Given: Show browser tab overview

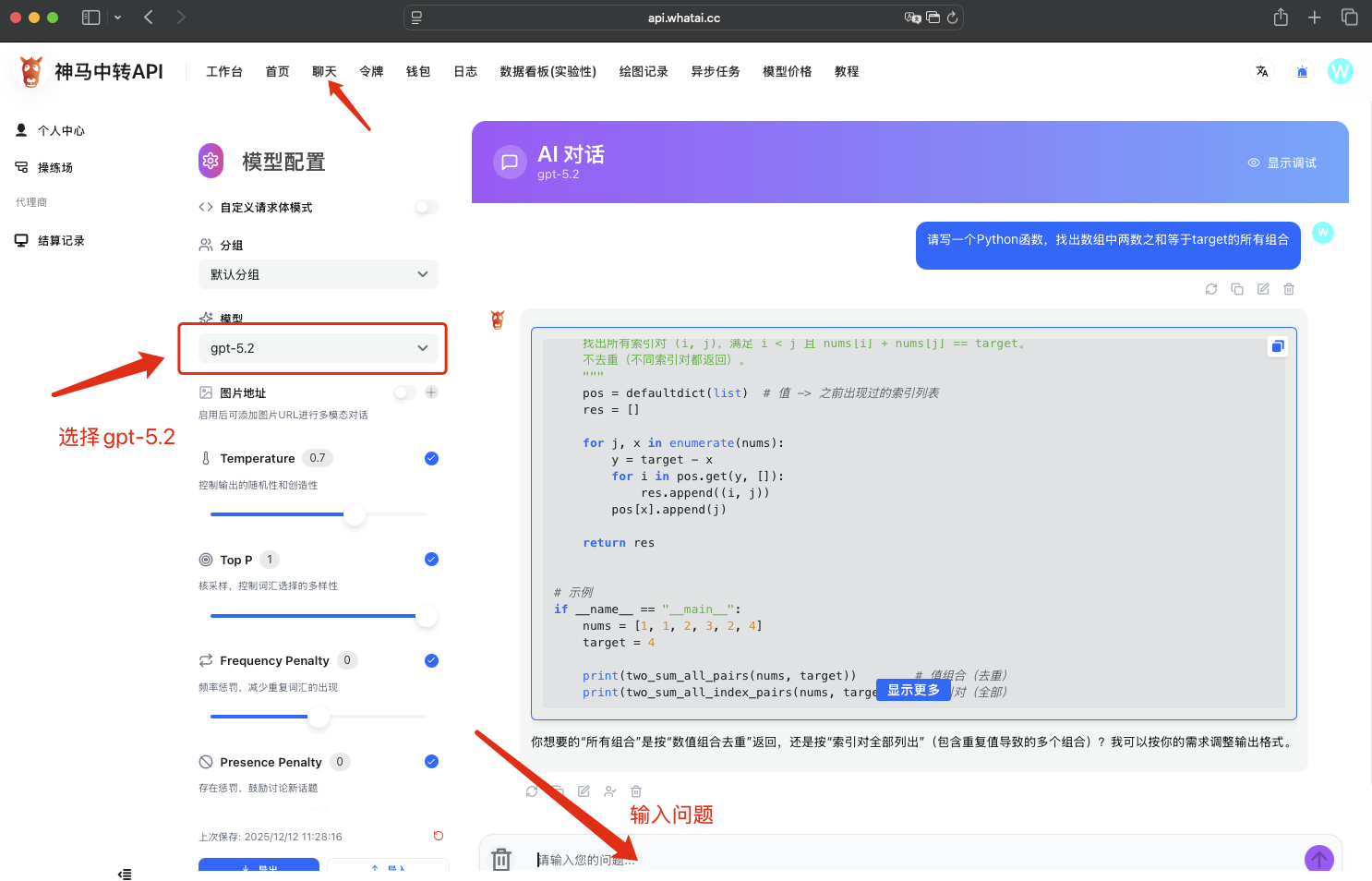Looking at the screenshot, I should coord(1350,18).
